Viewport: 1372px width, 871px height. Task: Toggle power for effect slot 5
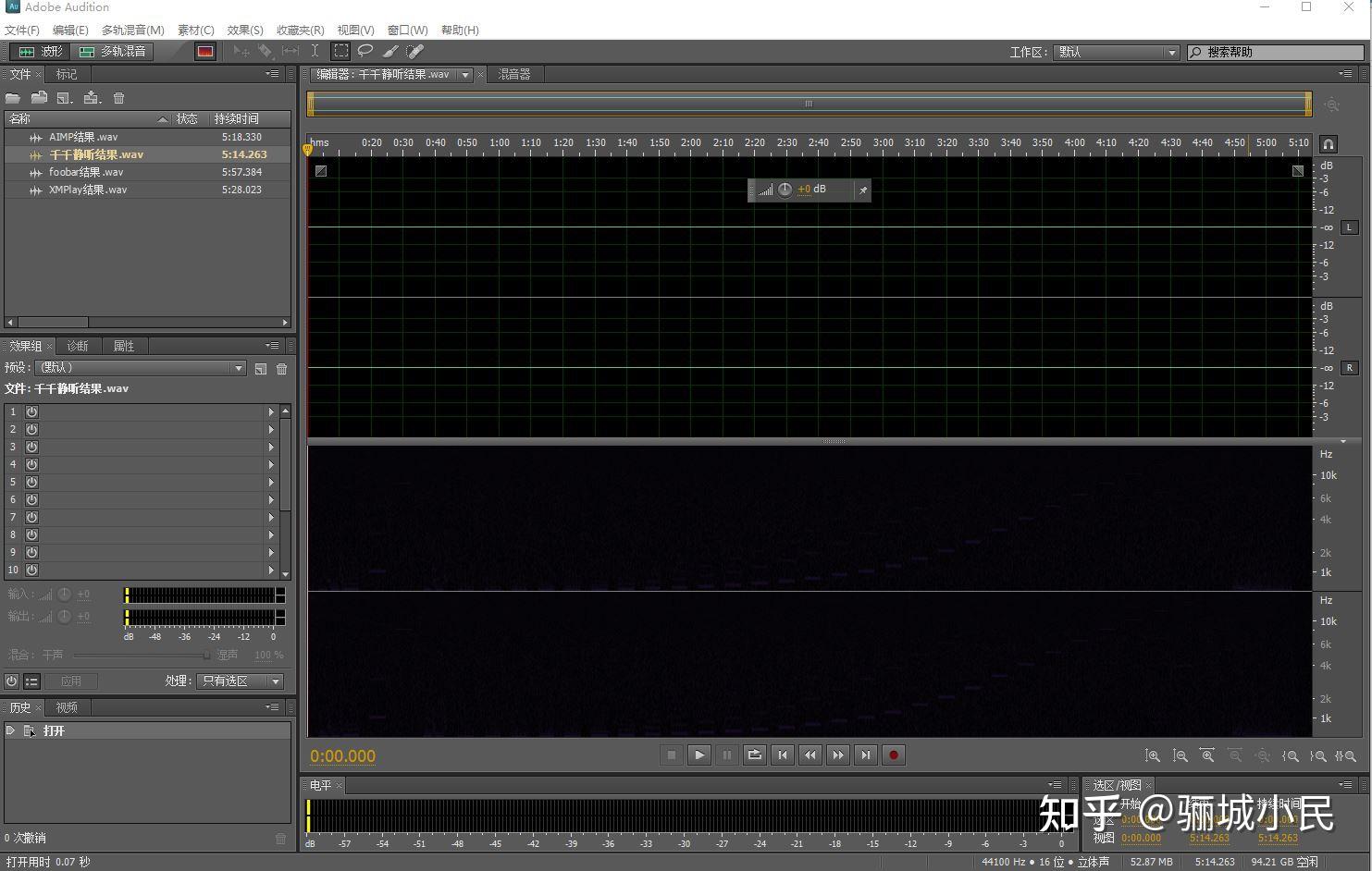pos(31,482)
